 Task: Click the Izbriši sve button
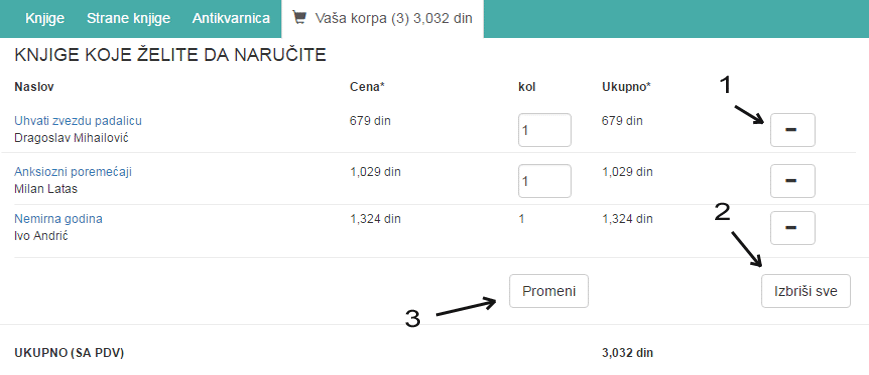tap(806, 291)
